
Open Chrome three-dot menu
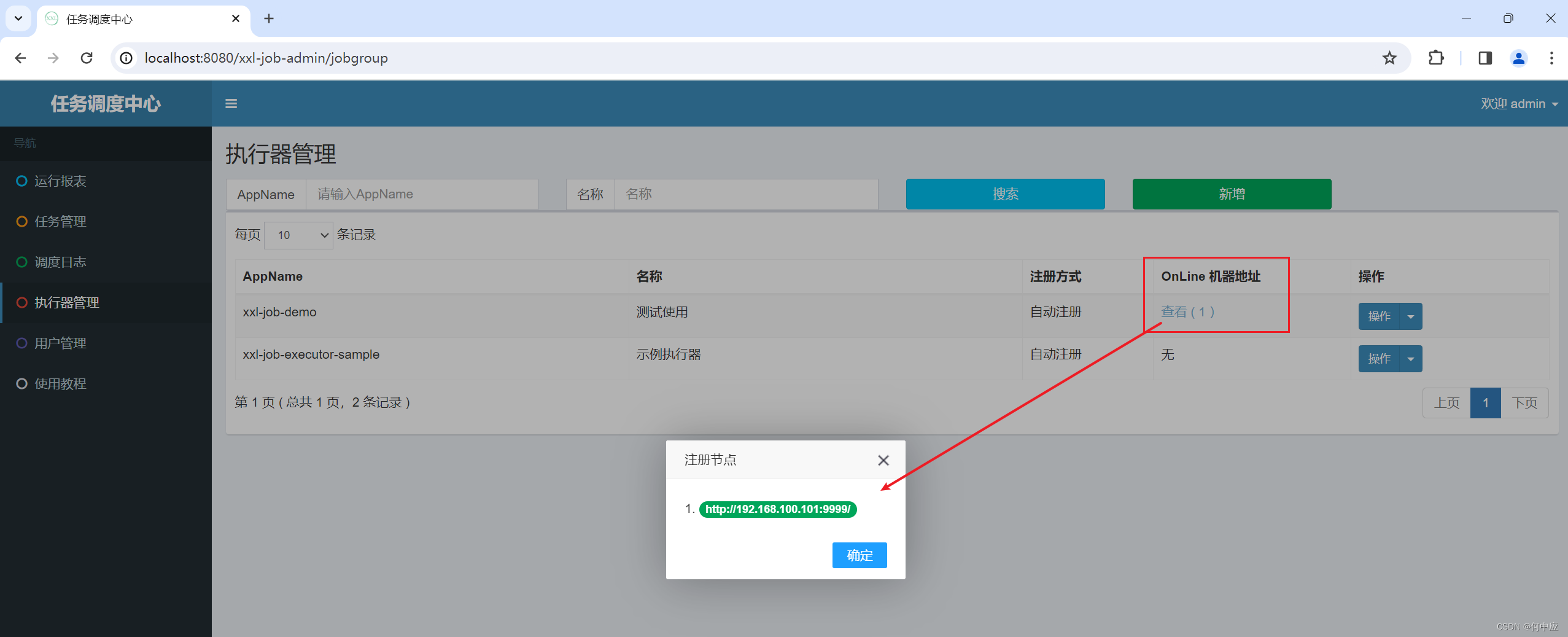point(1551,58)
